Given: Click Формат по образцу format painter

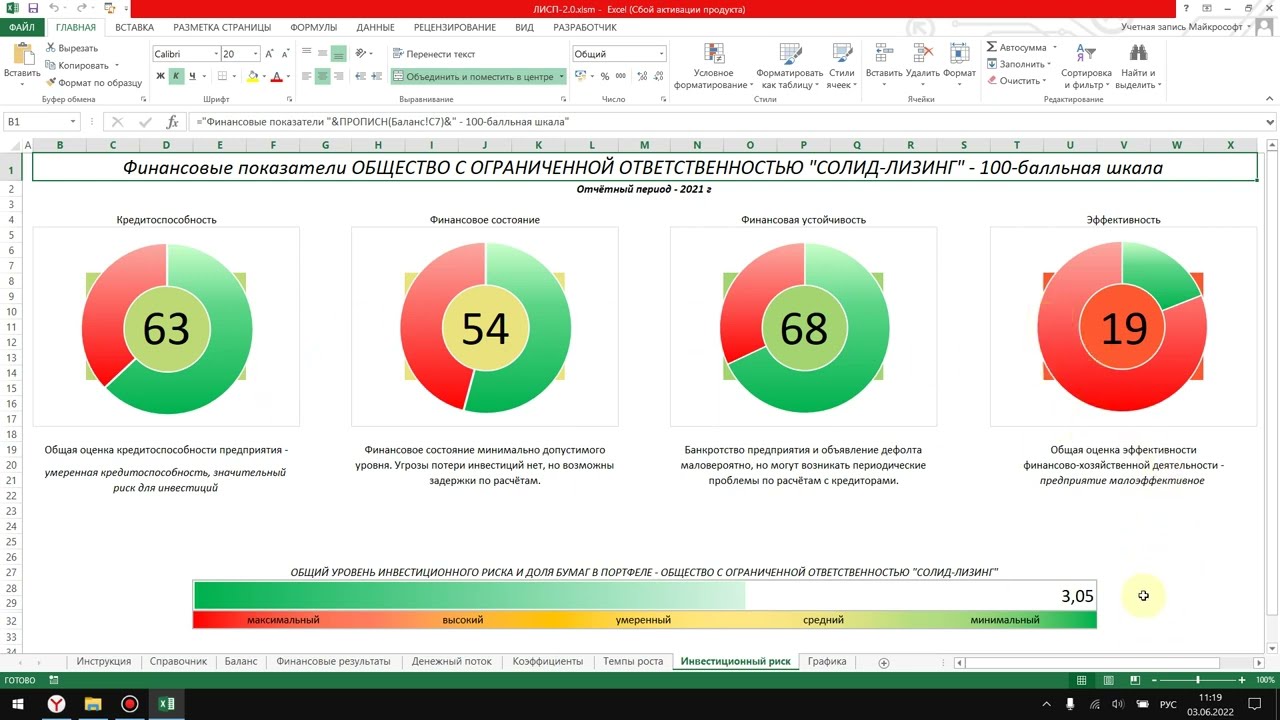Looking at the screenshot, I should pyautogui.click(x=94, y=83).
